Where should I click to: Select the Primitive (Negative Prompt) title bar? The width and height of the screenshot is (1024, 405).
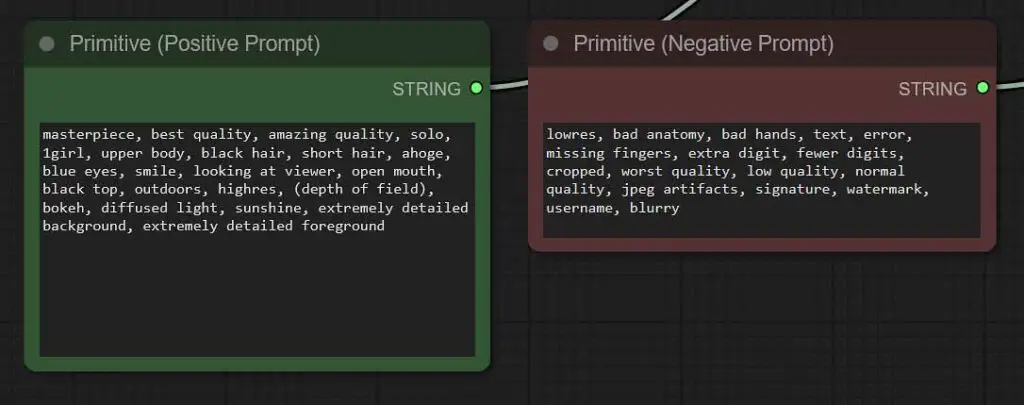click(750, 44)
